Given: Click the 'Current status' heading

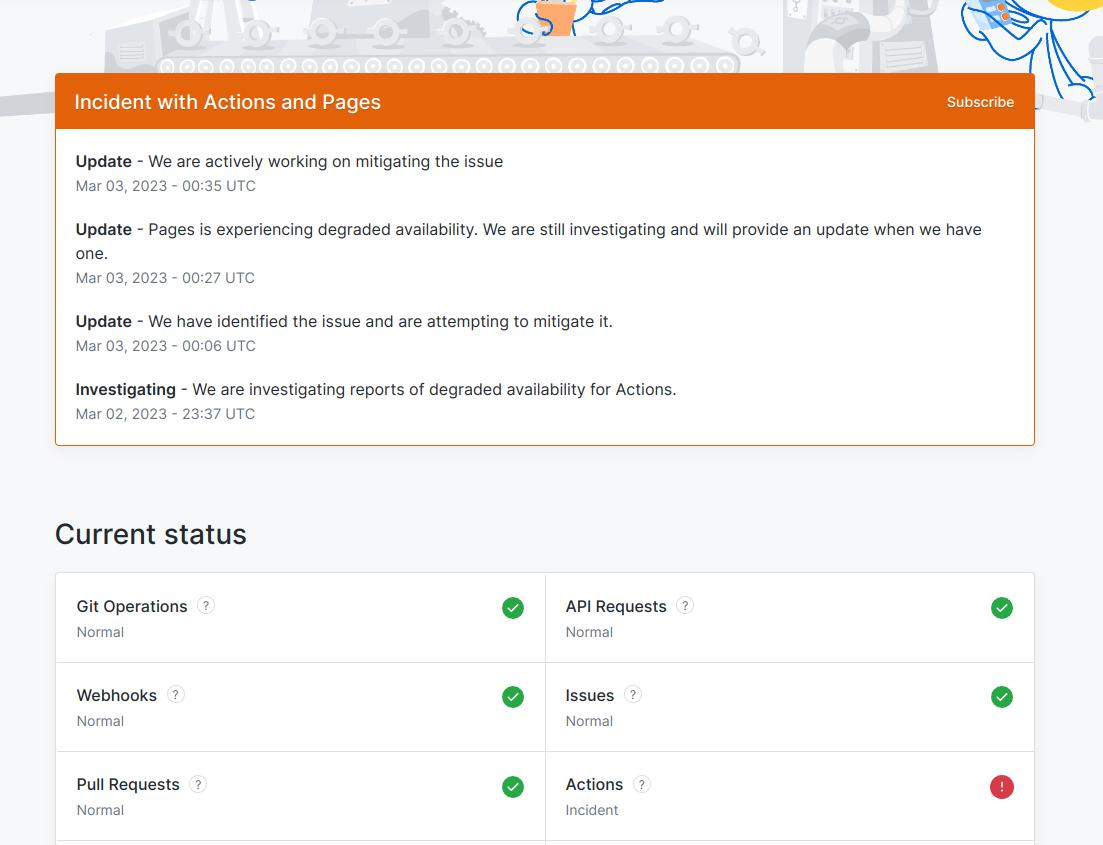Looking at the screenshot, I should 151,534.
